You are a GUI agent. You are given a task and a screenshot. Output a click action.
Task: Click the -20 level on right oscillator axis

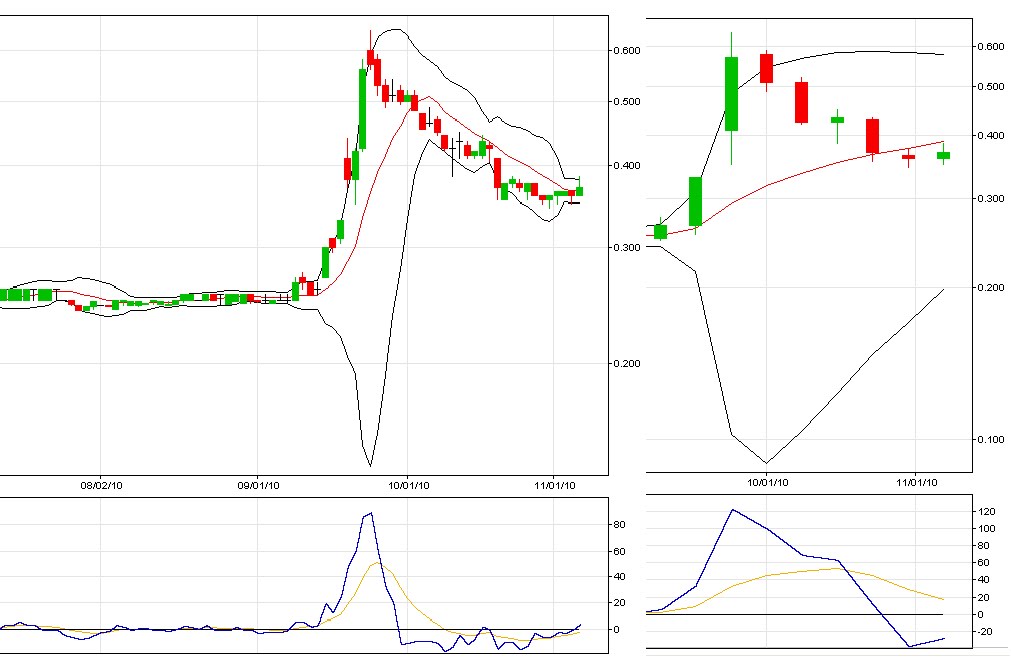[x=985, y=632]
